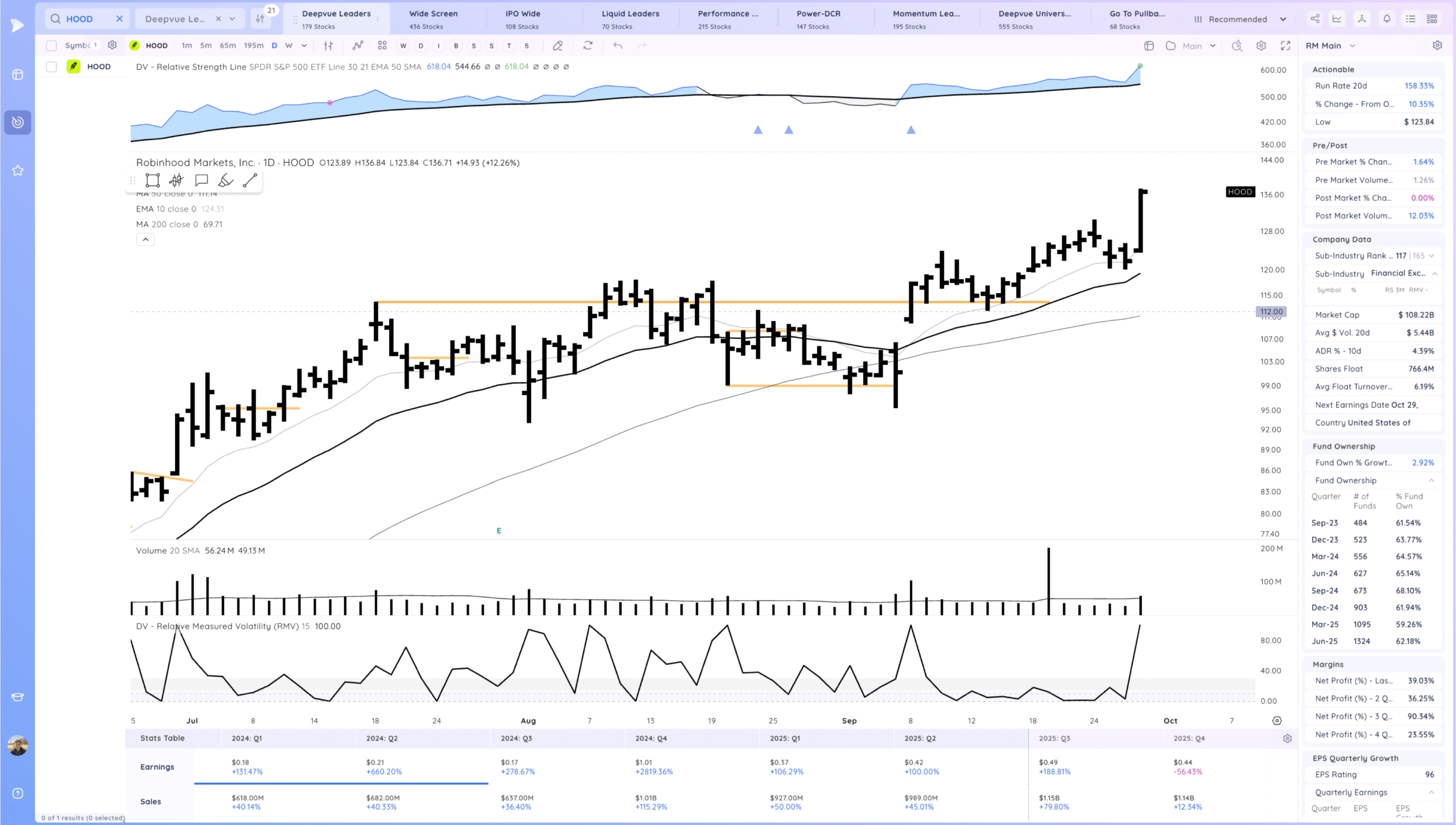
Task: Collapse the Quarterly Earnings section
Action: (x=1431, y=792)
